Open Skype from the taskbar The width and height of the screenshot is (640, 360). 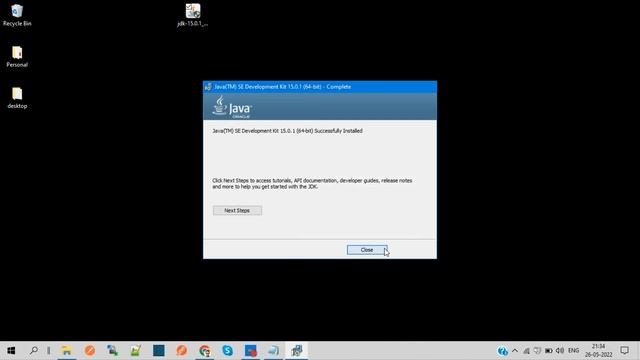pos(228,351)
